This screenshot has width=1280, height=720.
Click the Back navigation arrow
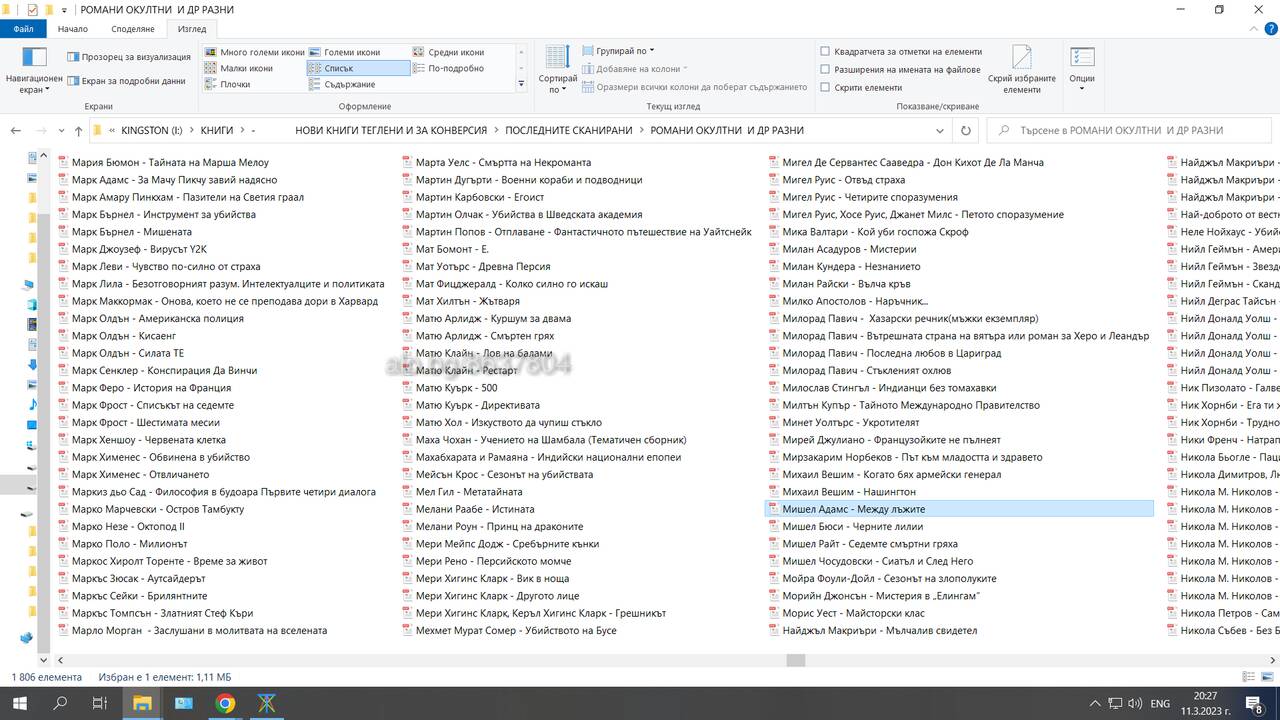(16, 131)
